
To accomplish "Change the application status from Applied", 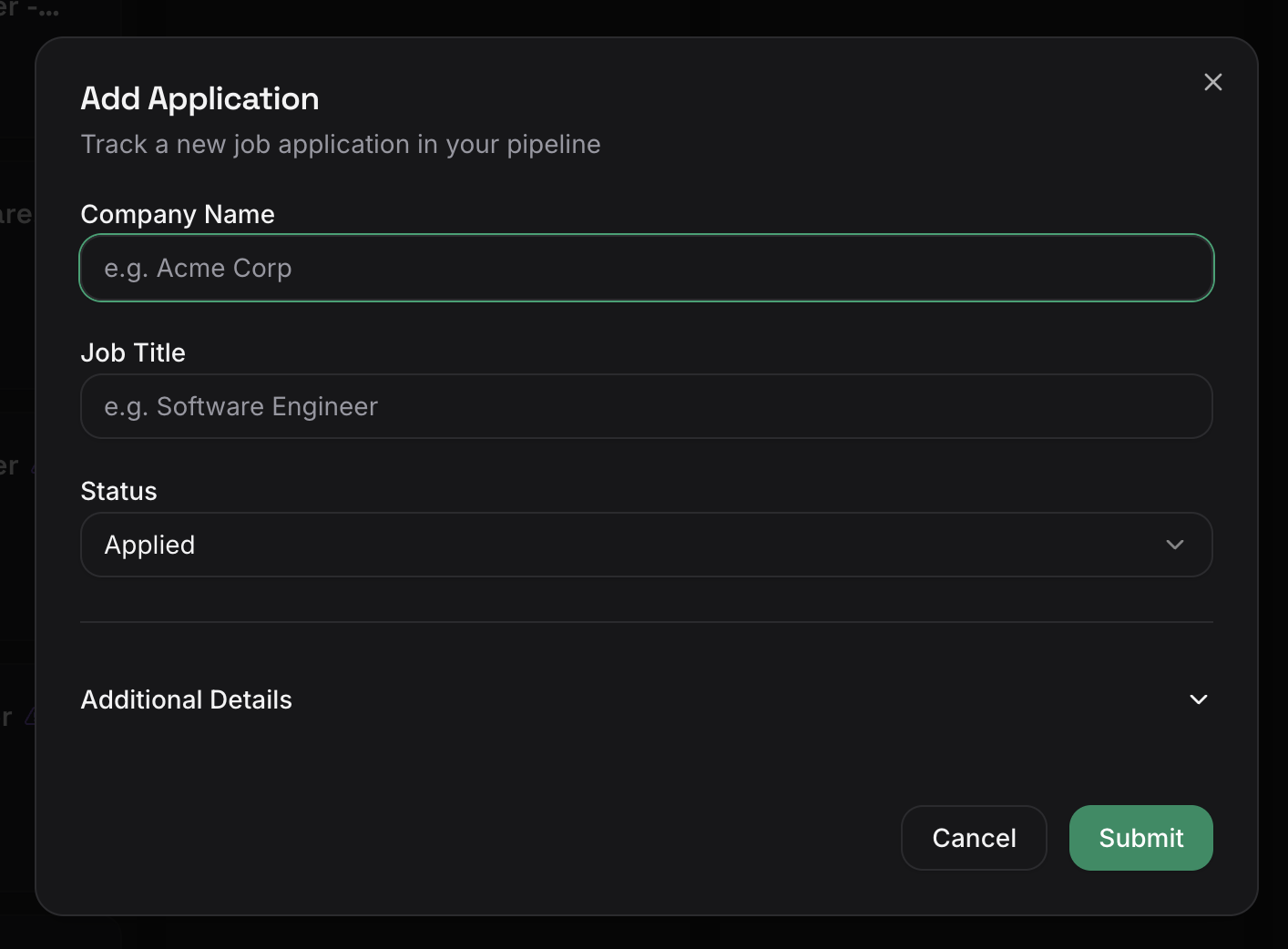I will [647, 545].
